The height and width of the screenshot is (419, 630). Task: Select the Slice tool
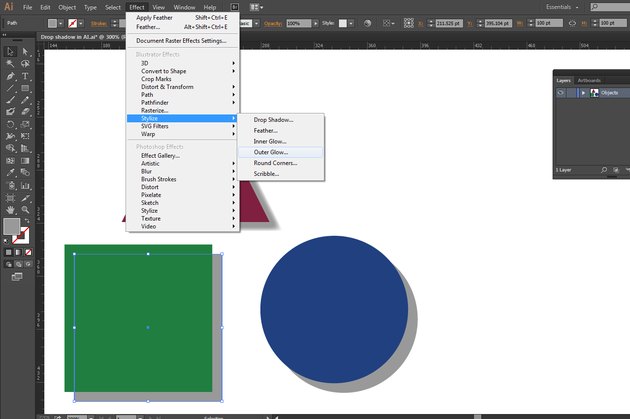tap(25, 198)
